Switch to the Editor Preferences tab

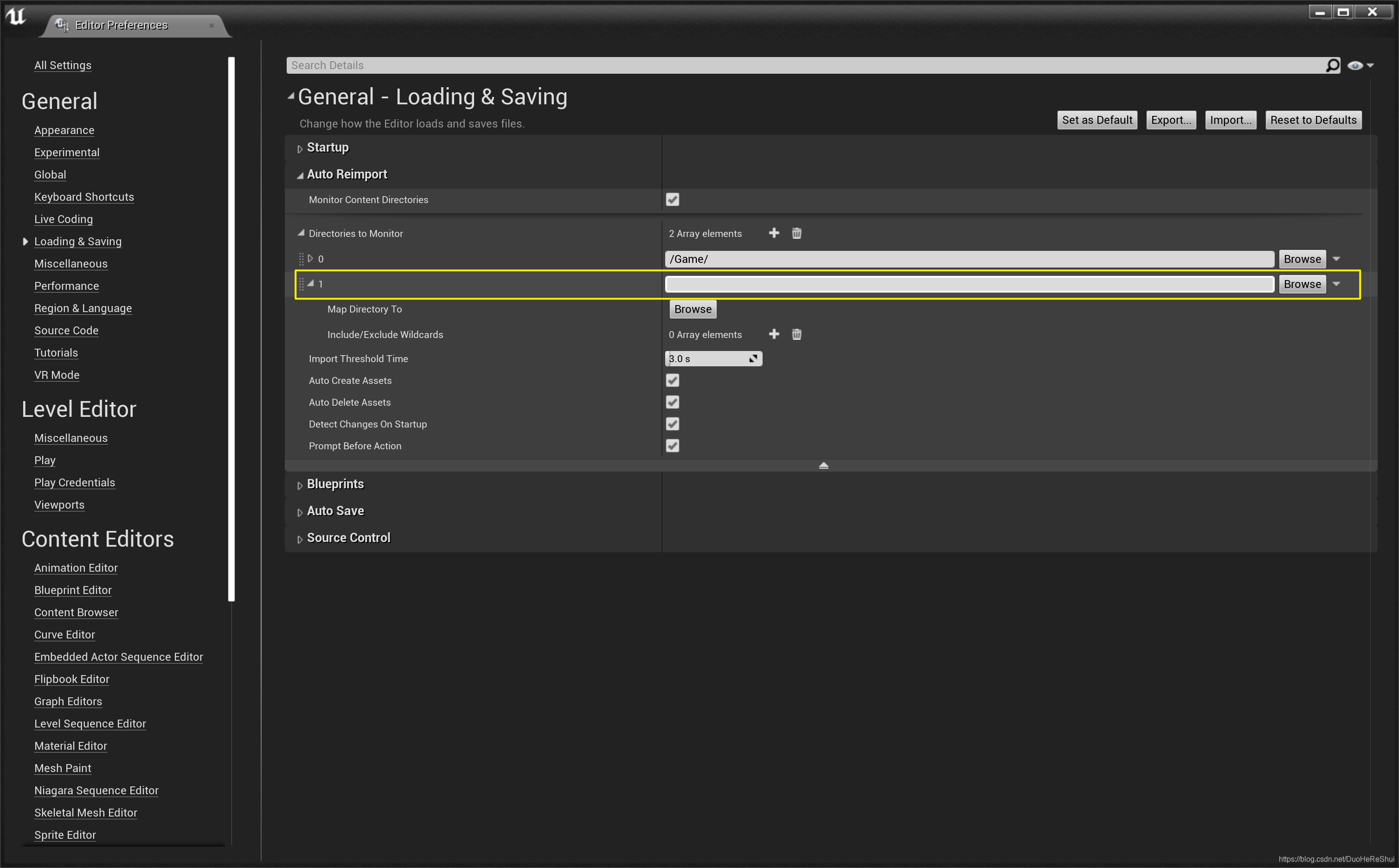point(121,25)
